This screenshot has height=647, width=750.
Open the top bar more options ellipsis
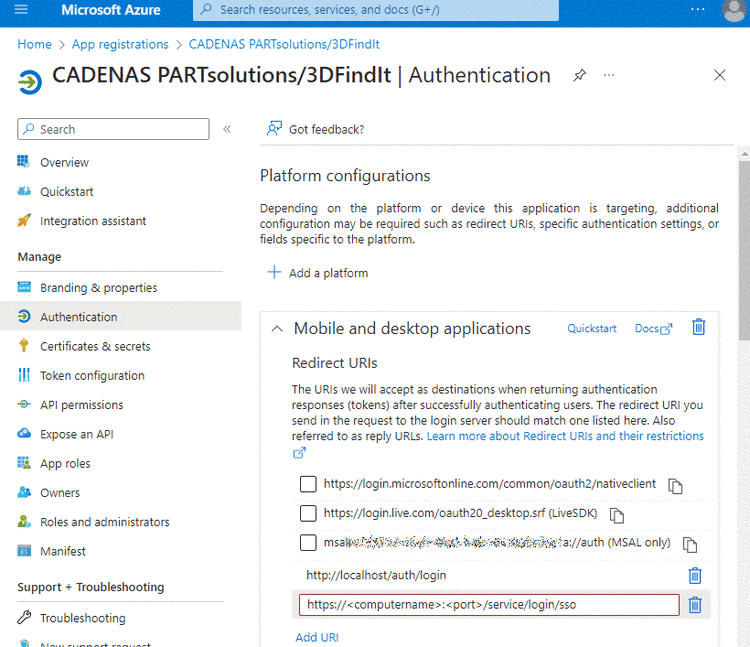(x=698, y=9)
